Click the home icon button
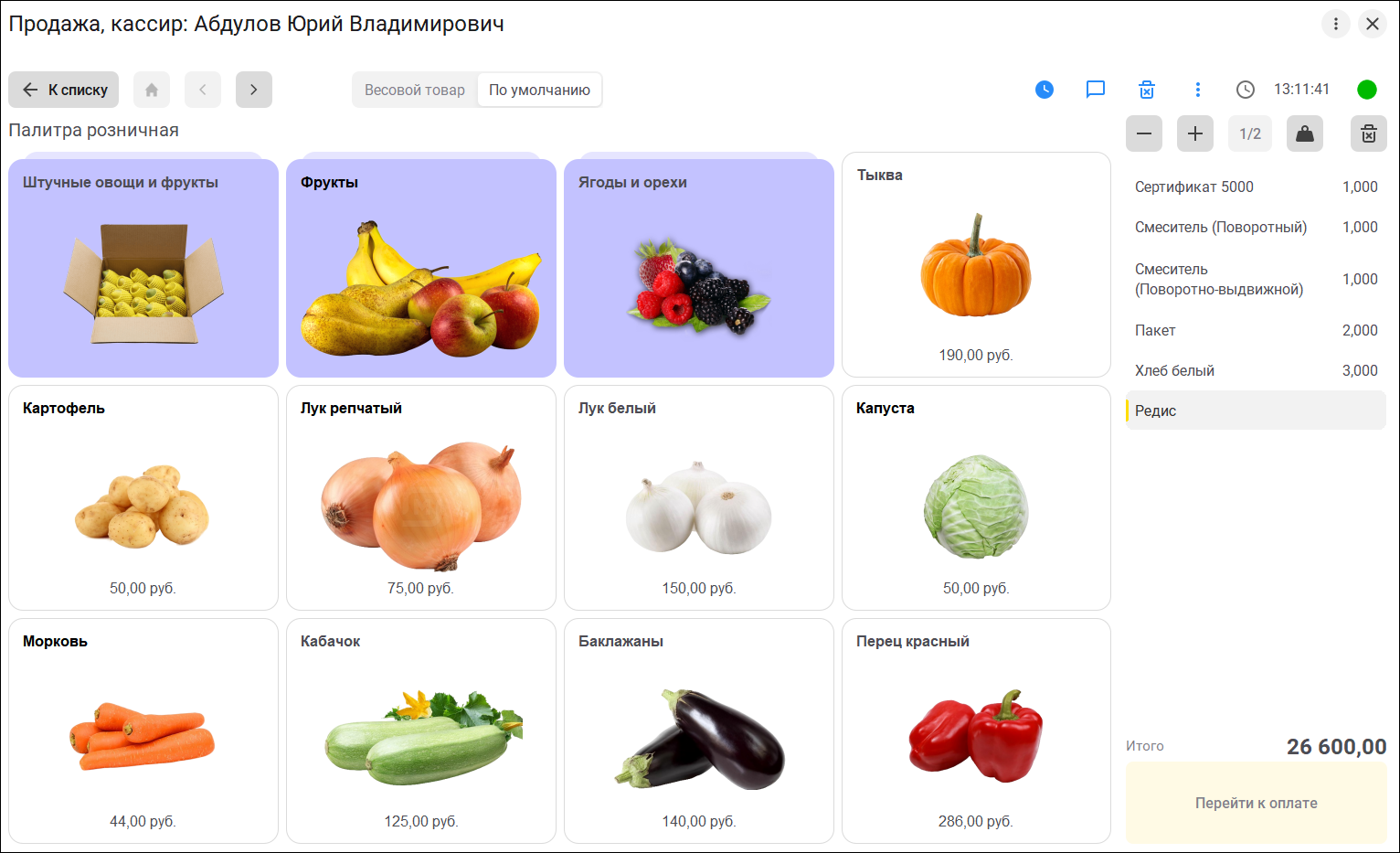 click(x=152, y=90)
